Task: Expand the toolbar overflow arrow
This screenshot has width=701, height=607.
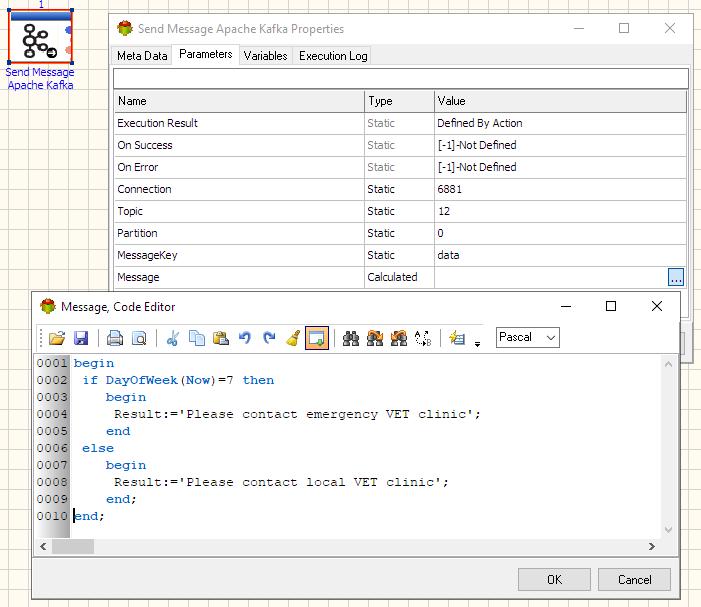Action: (x=477, y=344)
